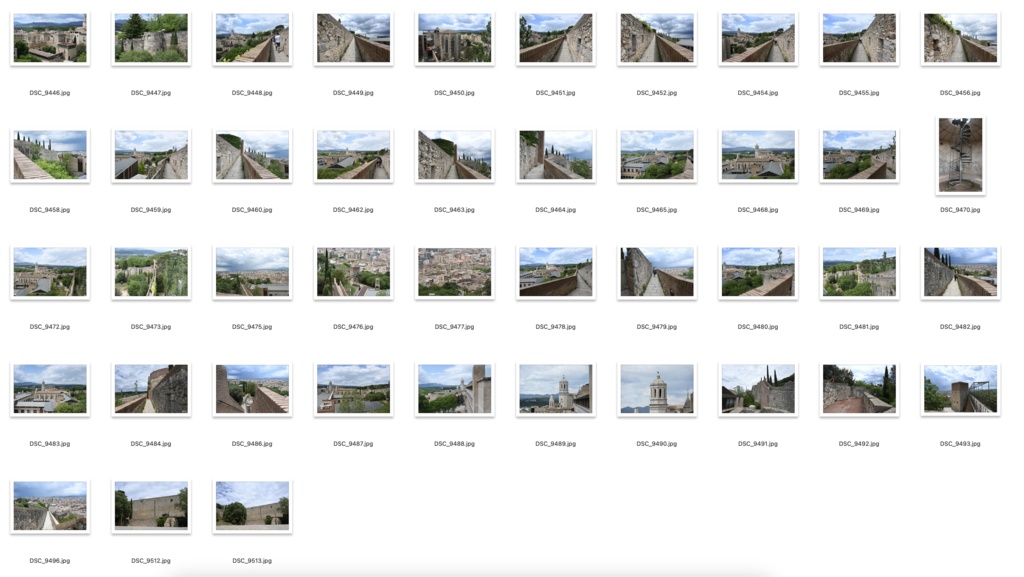
Task: Select the DSC_9449.jpg thumbnail
Action: [x=353, y=39]
